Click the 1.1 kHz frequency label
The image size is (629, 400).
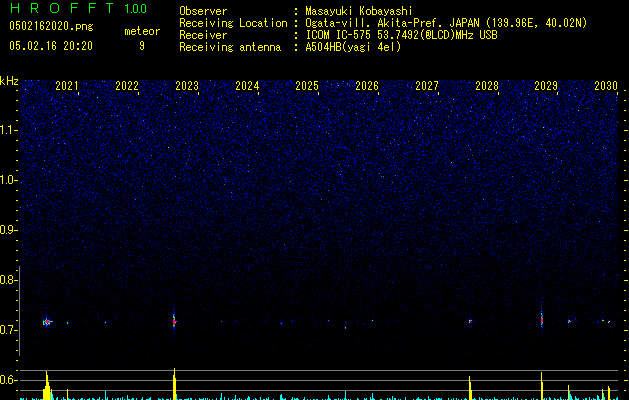[x=8, y=130]
